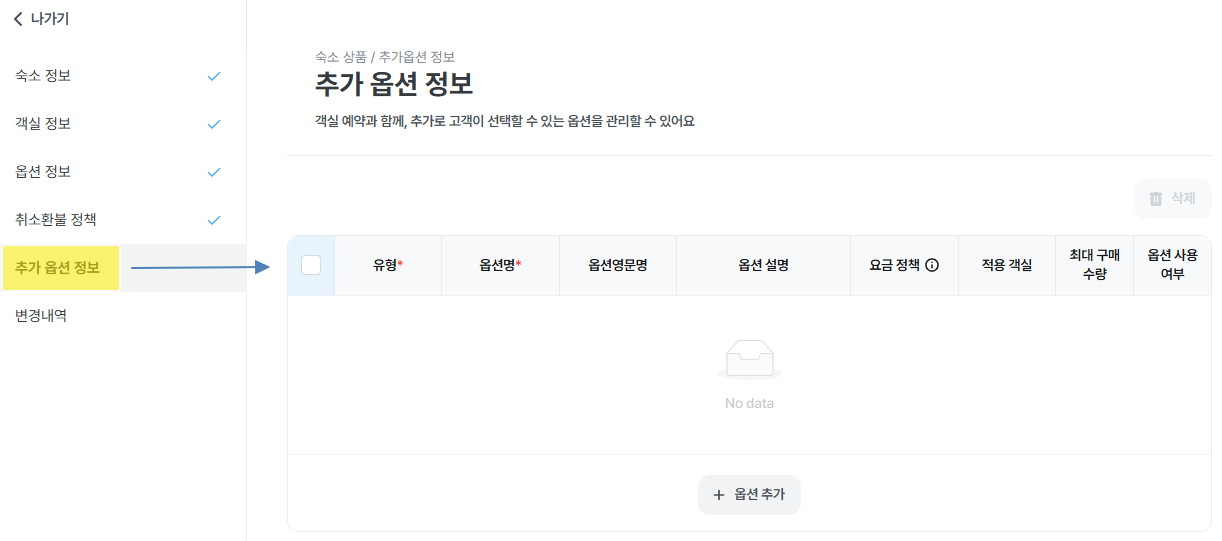Open 변경내역 in the sidebar
The image size is (1222, 541).
(41, 316)
